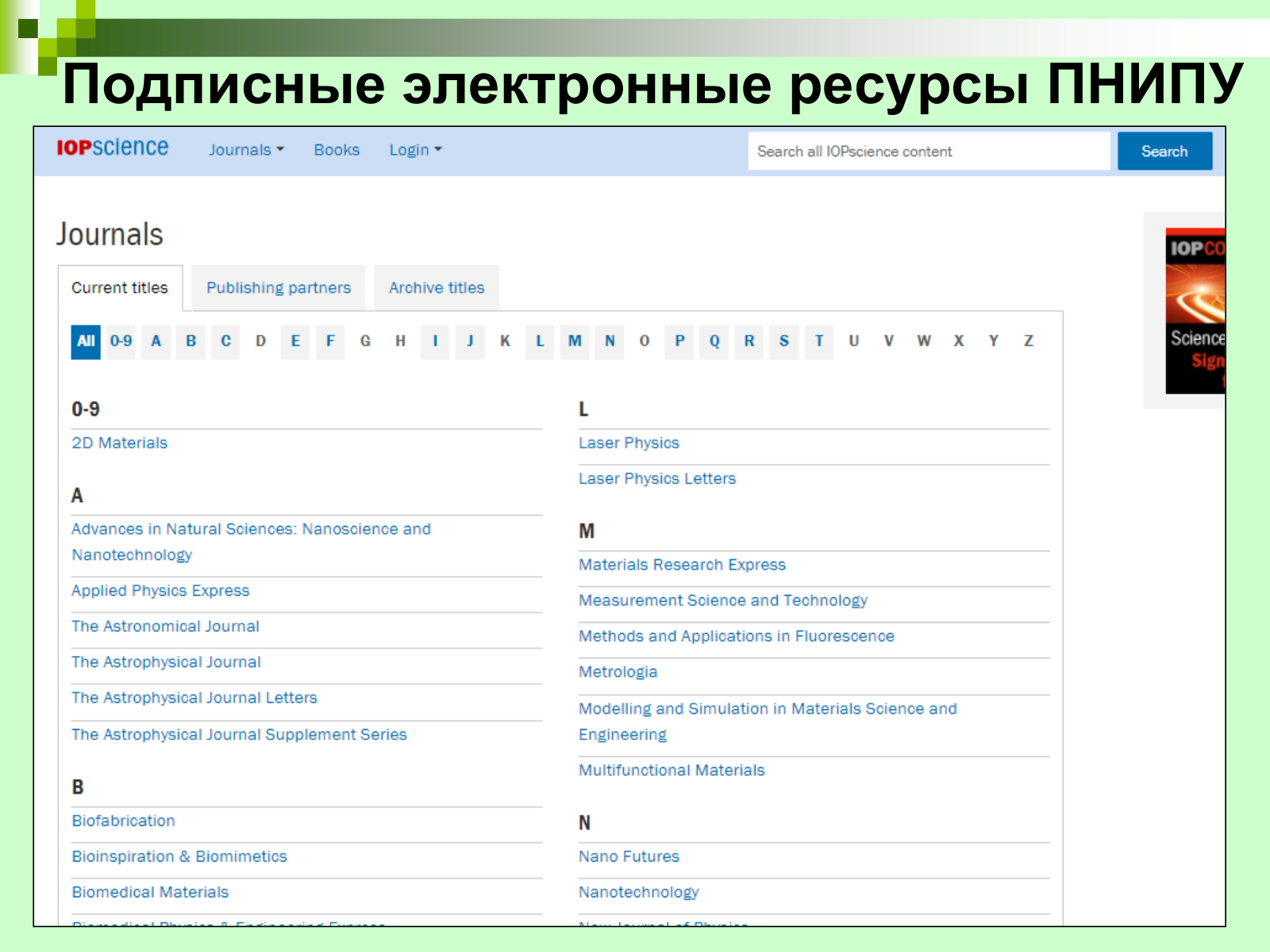Viewport: 1270px width, 952px height.
Task: Open the Laser Physics journal
Action: click(x=629, y=443)
